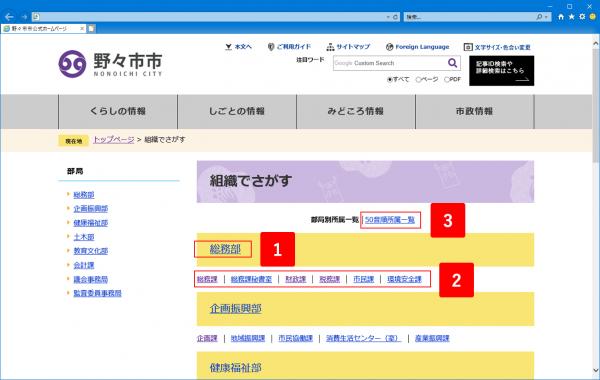This screenshot has width=600, height=380.
Task: Open the 税務課 link
Action: [x=329, y=279]
